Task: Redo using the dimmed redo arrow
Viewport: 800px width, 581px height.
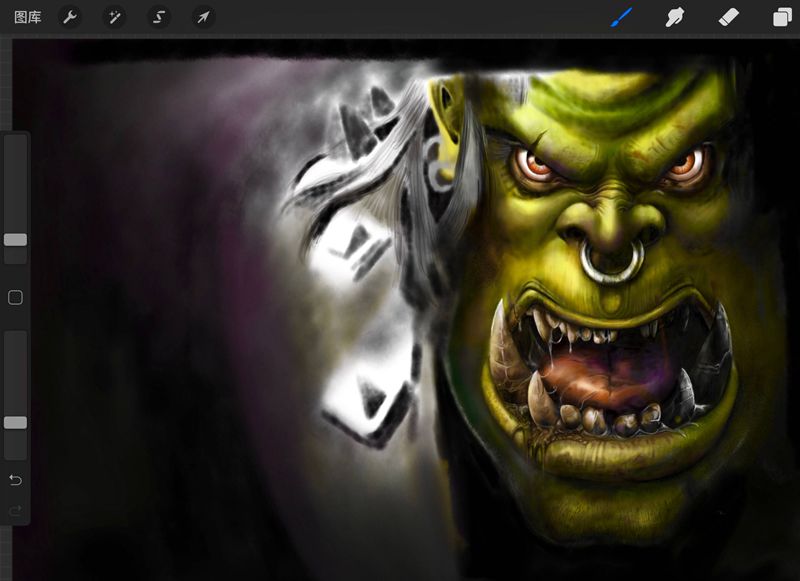Action: point(15,511)
